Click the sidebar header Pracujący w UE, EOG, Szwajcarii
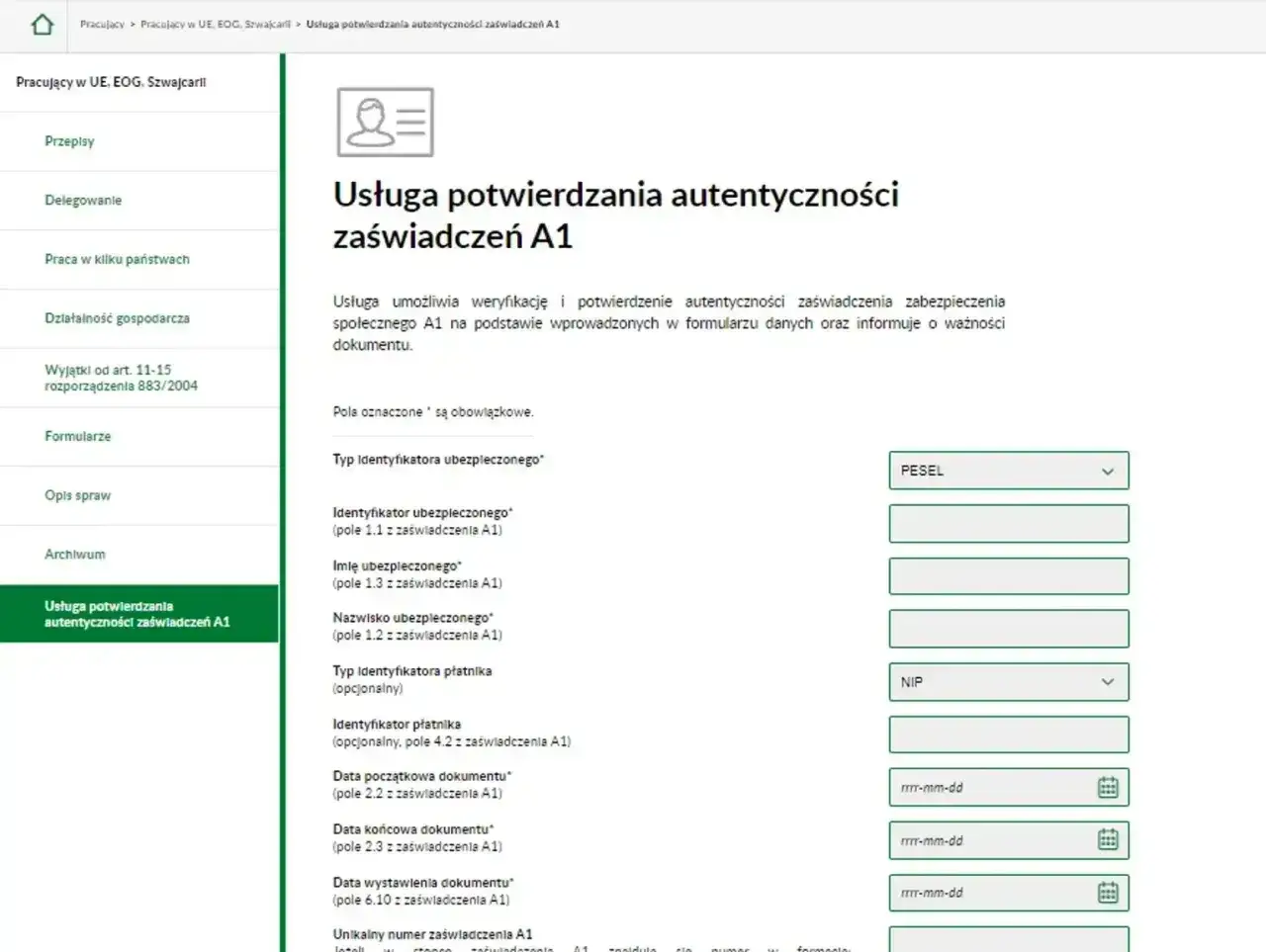Viewport: 1266px width, 952px height. coord(111,82)
